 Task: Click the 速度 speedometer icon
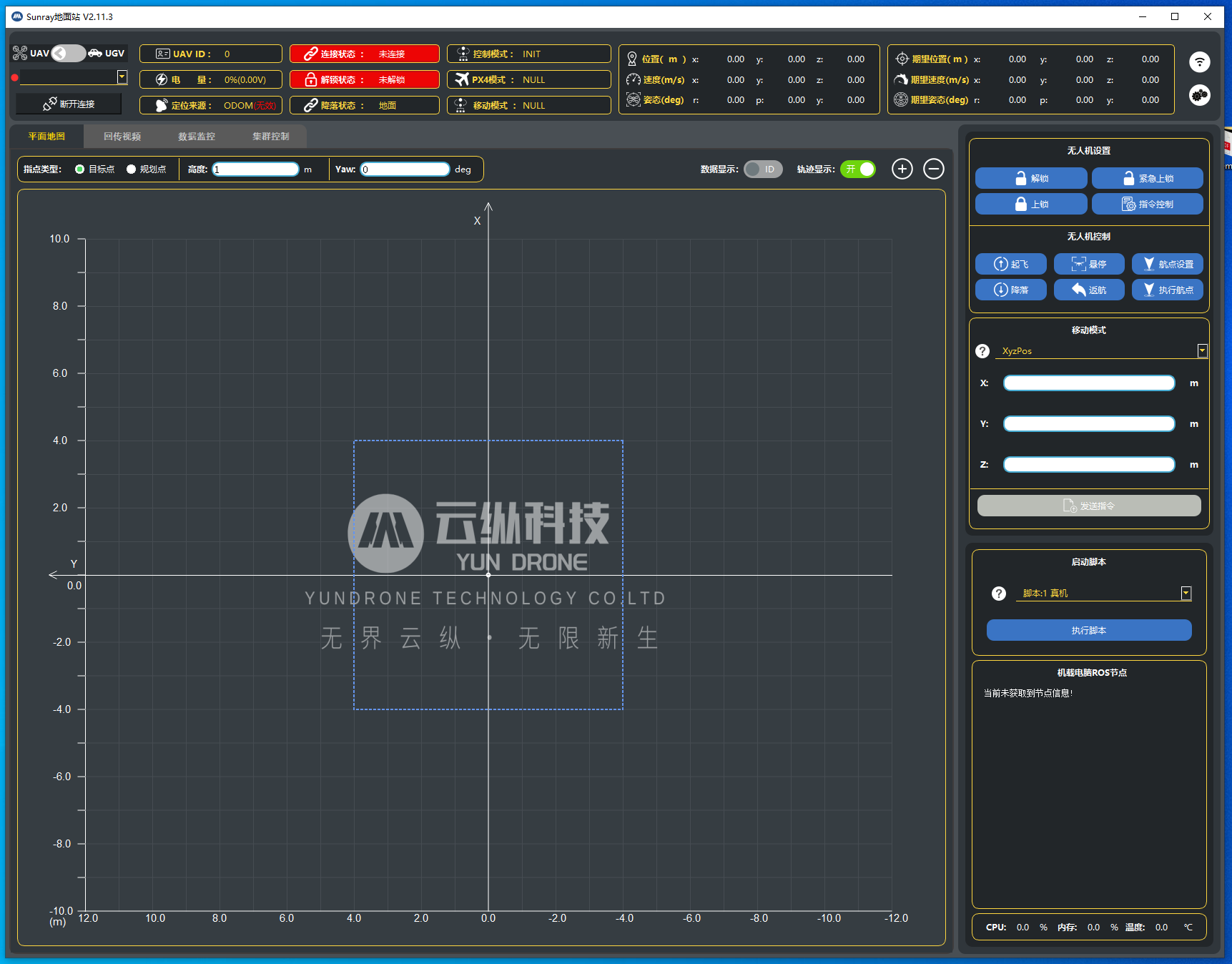(x=634, y=79)
